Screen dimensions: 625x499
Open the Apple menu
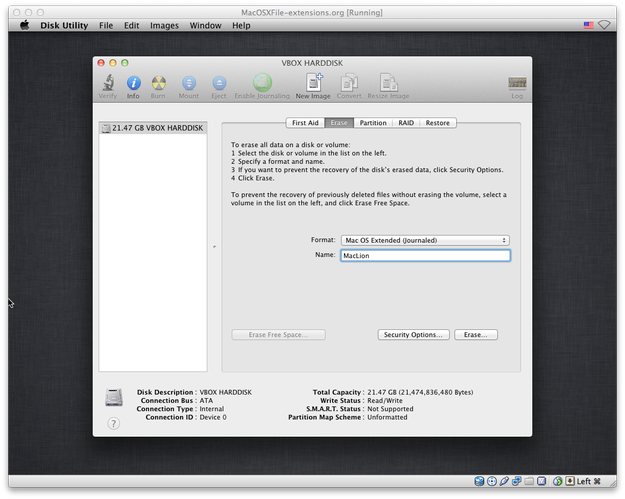click(25, 25)
